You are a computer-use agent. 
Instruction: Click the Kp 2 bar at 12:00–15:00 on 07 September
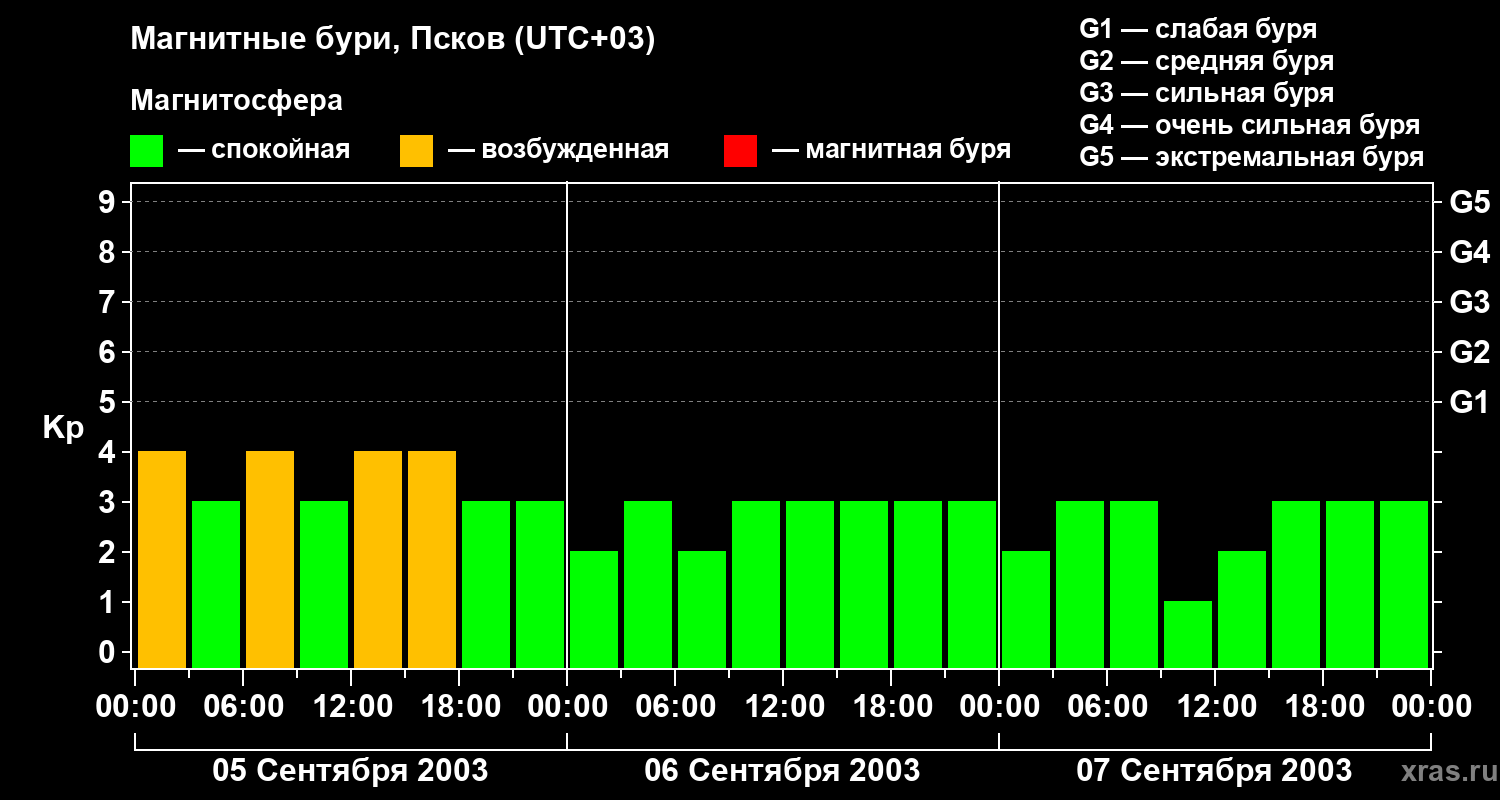click(1242, 609)
